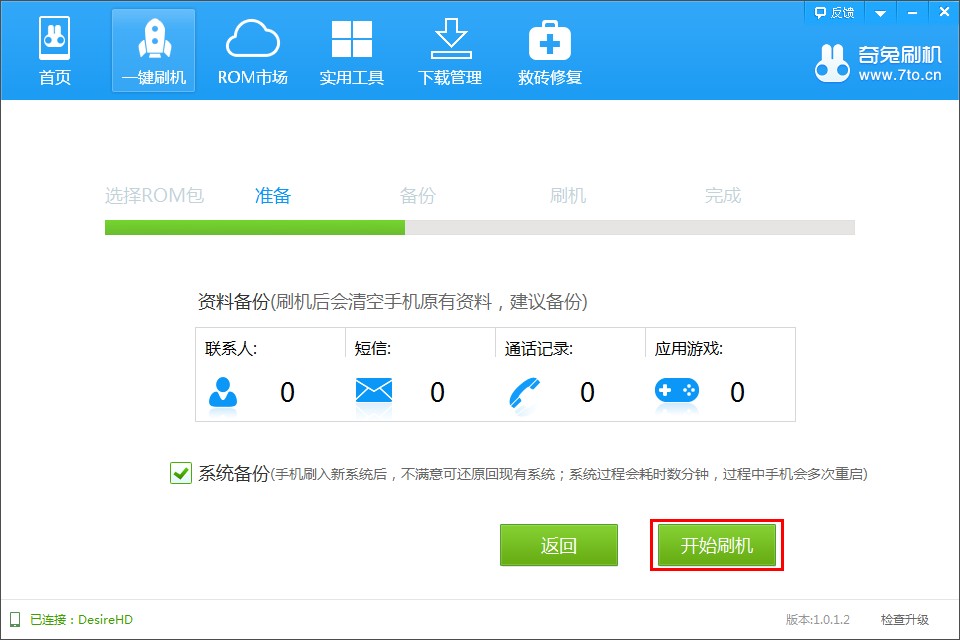Click the 检查升级 check update link
960x640 pixels.
click(x=904, y=620)
